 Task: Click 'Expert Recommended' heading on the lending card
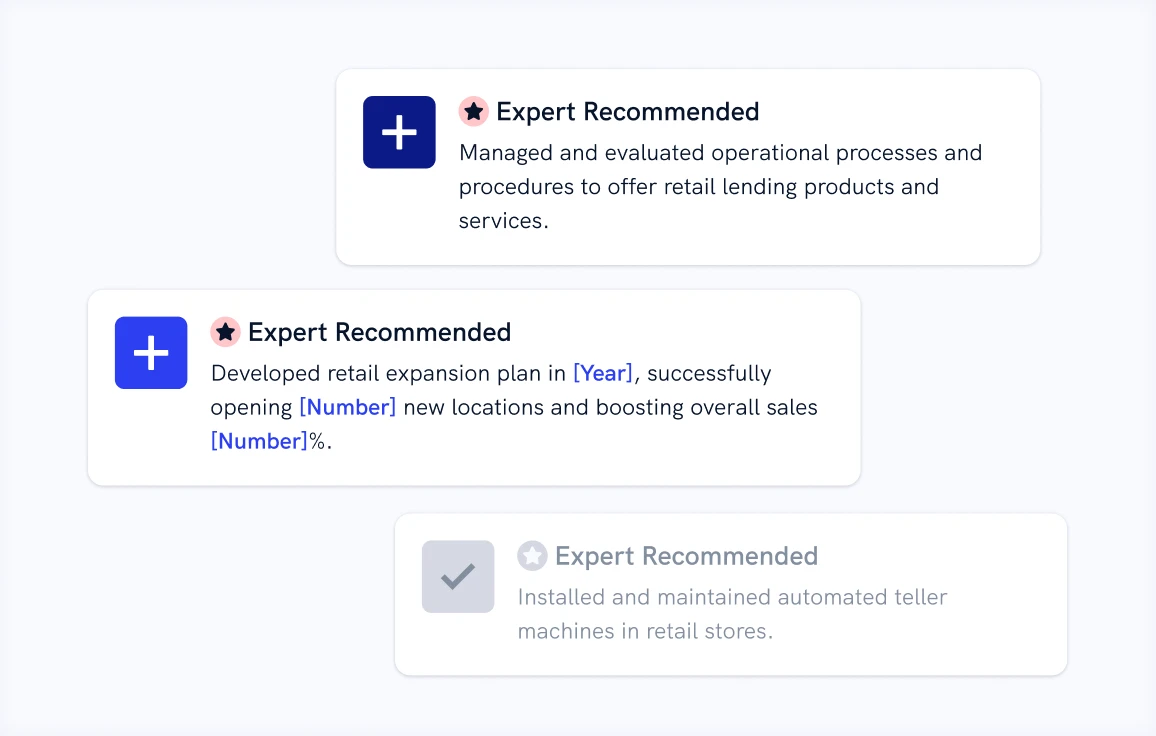[x=627, y=111]
